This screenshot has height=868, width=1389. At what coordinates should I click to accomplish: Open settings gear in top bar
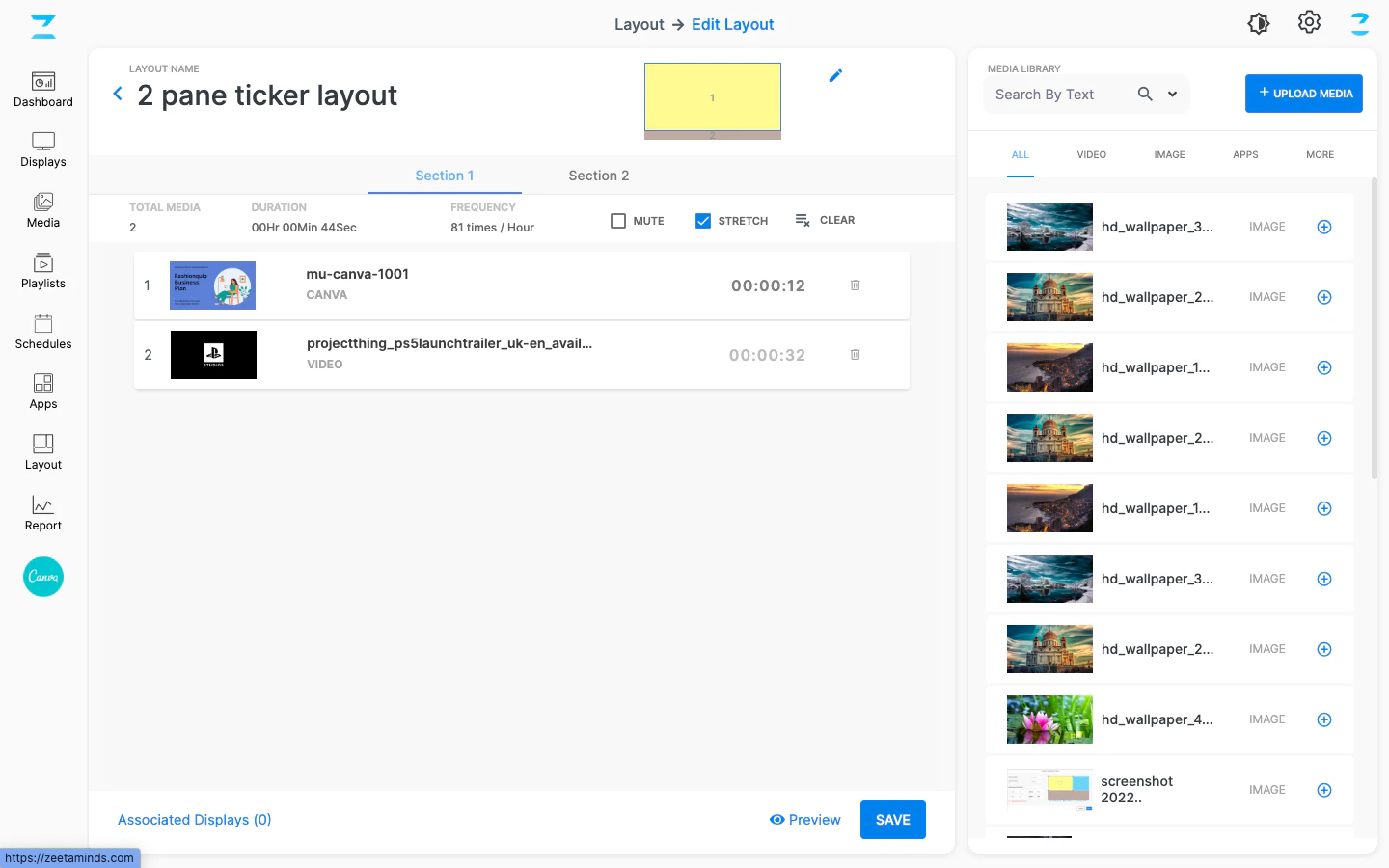click(1309, 22)
